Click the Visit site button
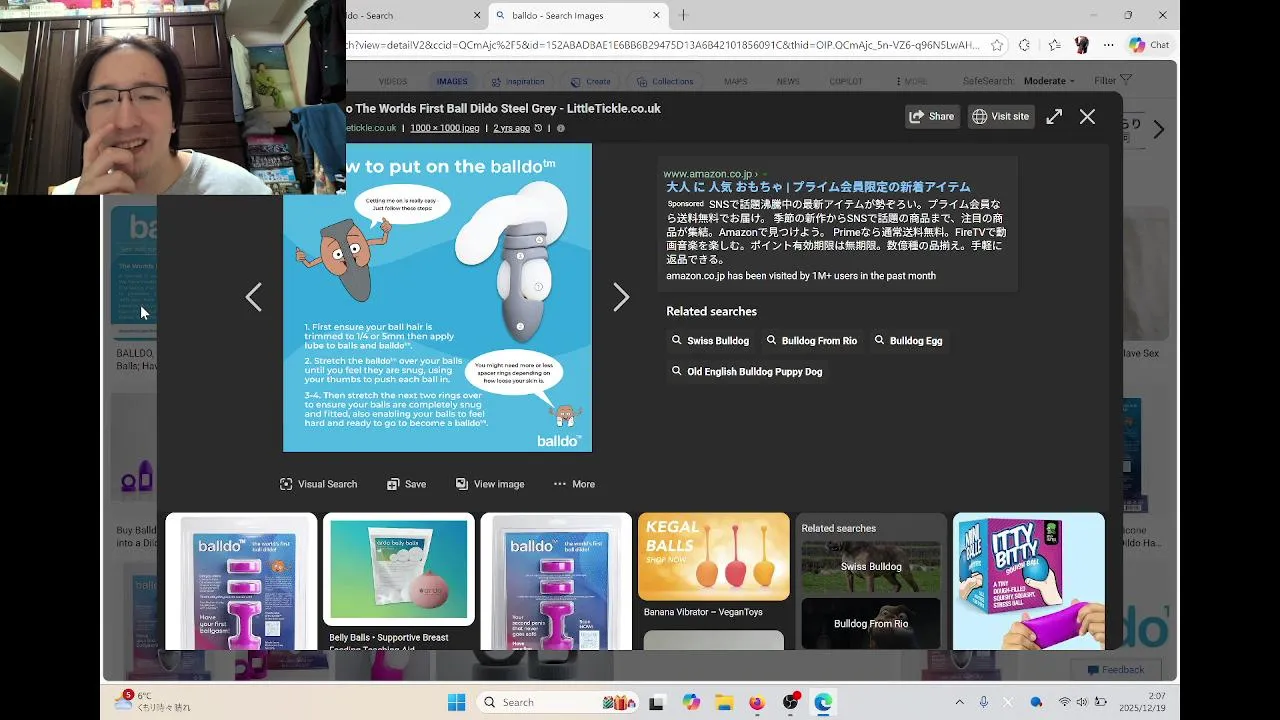The image size is (1280, 720). [1000, 116]
